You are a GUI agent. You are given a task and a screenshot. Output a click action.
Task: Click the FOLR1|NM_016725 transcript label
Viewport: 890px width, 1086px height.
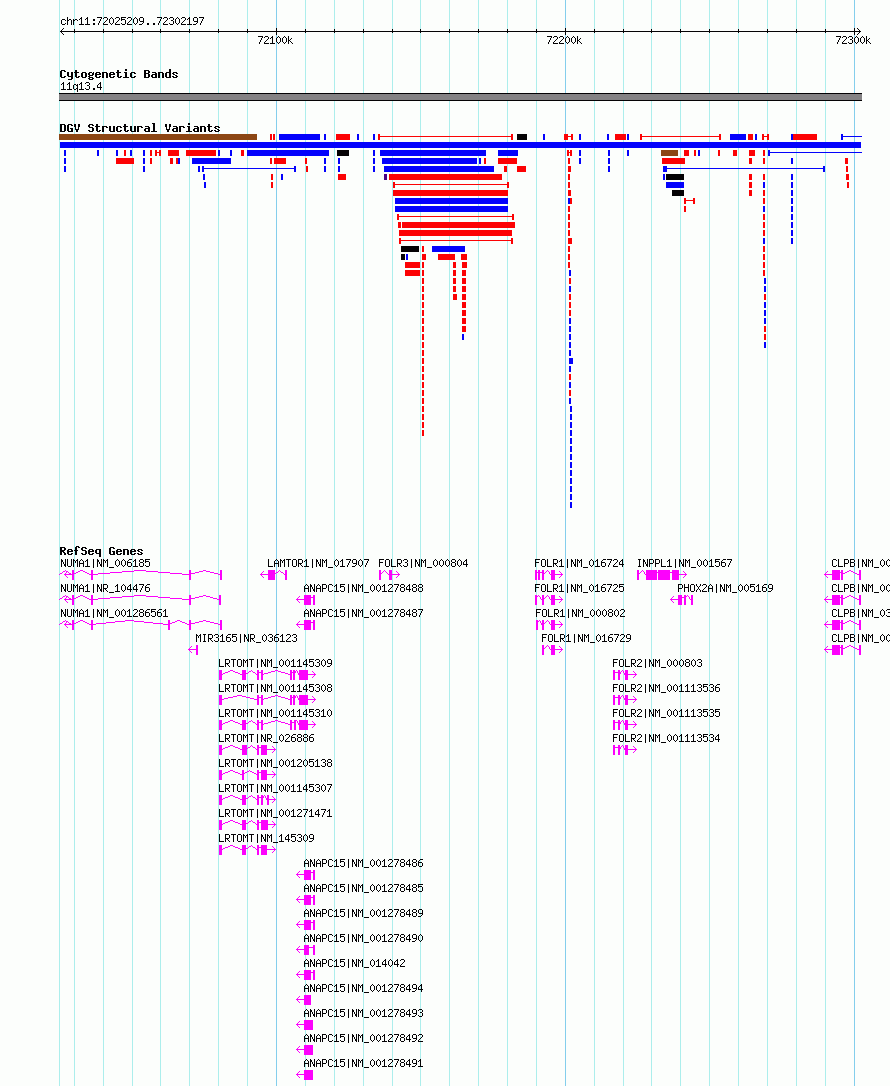(579, 589)
